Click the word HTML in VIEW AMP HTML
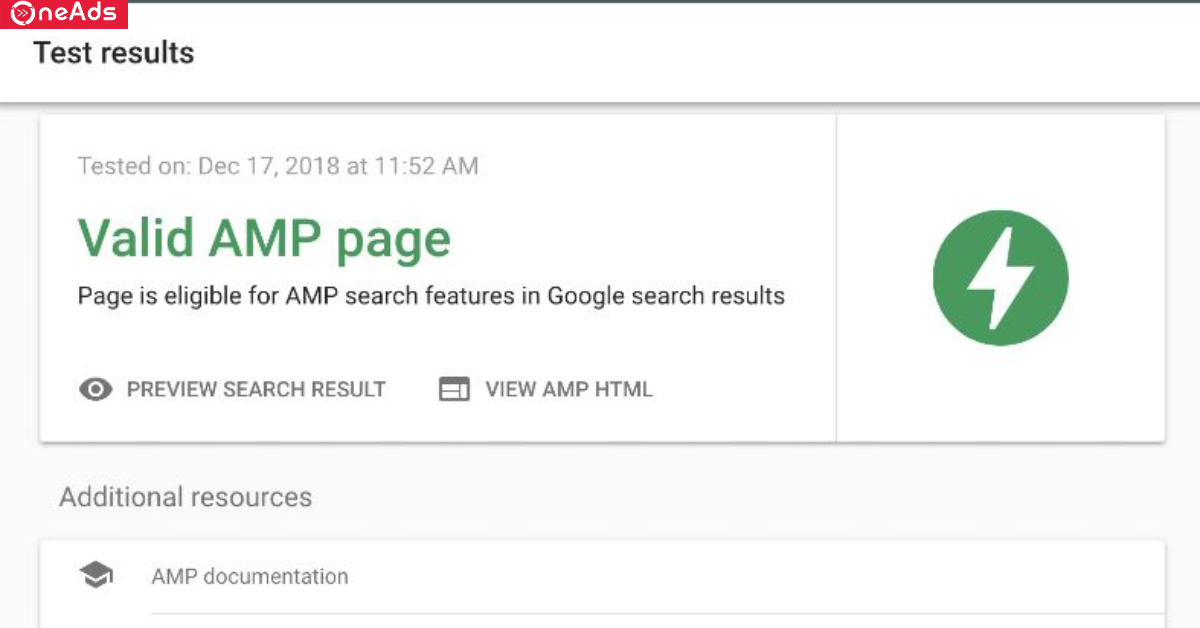The width and height of the screenshot is (1200, 628). 624,389
